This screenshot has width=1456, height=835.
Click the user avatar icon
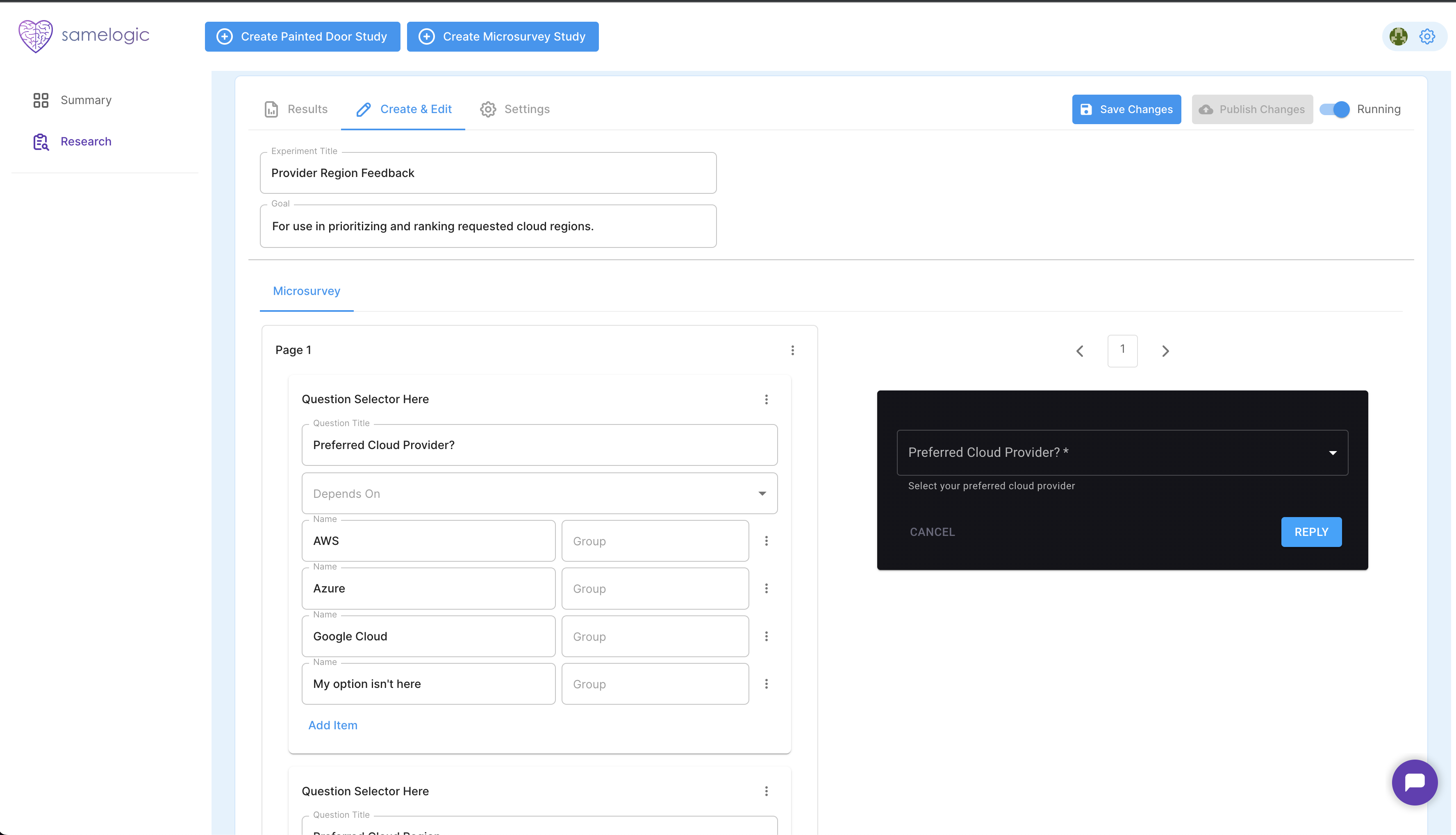pos(1398,37)
